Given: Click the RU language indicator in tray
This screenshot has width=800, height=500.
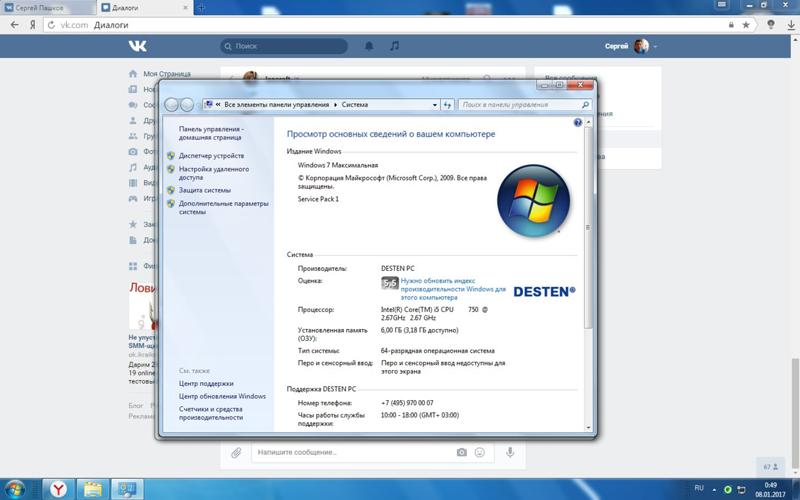Looking at the screenshot, I should pyautogui.click(x=699, y=488).
